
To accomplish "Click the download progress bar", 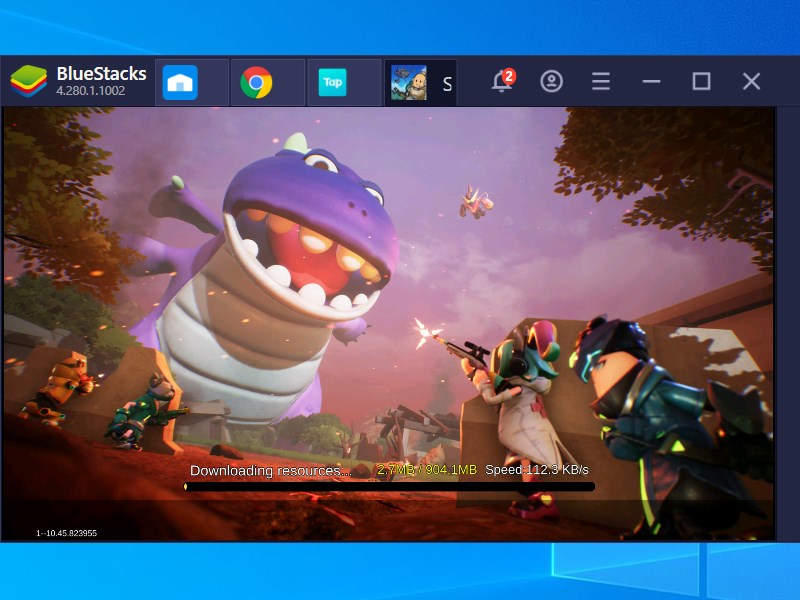I will [389, 487].
